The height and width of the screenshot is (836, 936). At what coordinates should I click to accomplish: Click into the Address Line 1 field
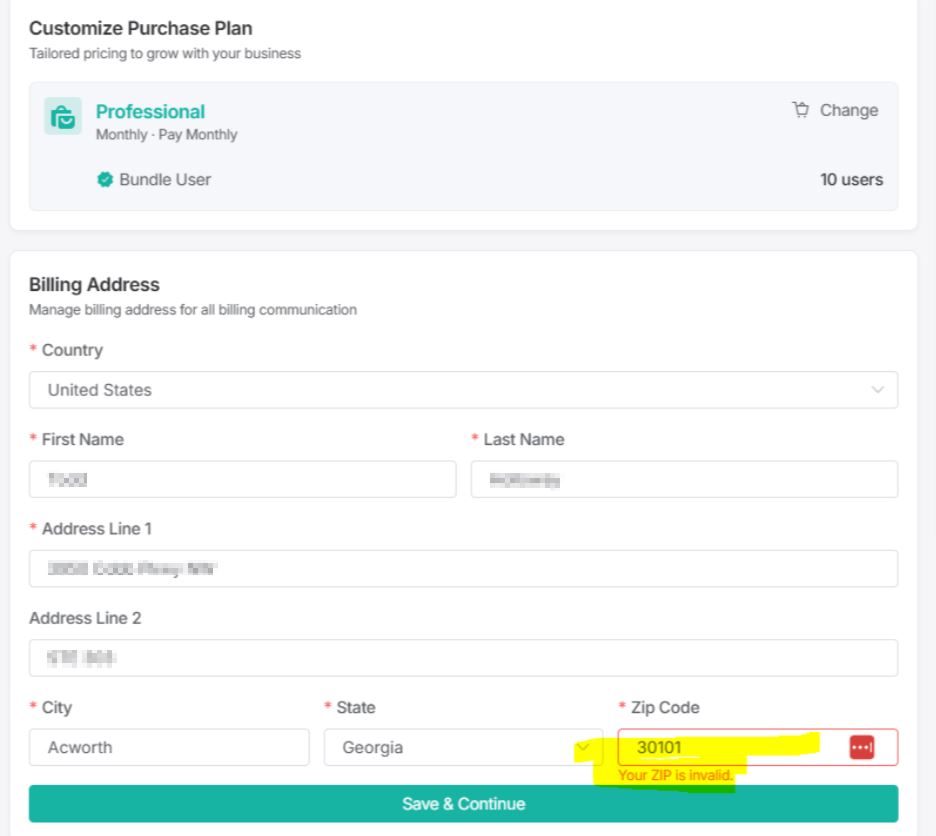(463, 568)
